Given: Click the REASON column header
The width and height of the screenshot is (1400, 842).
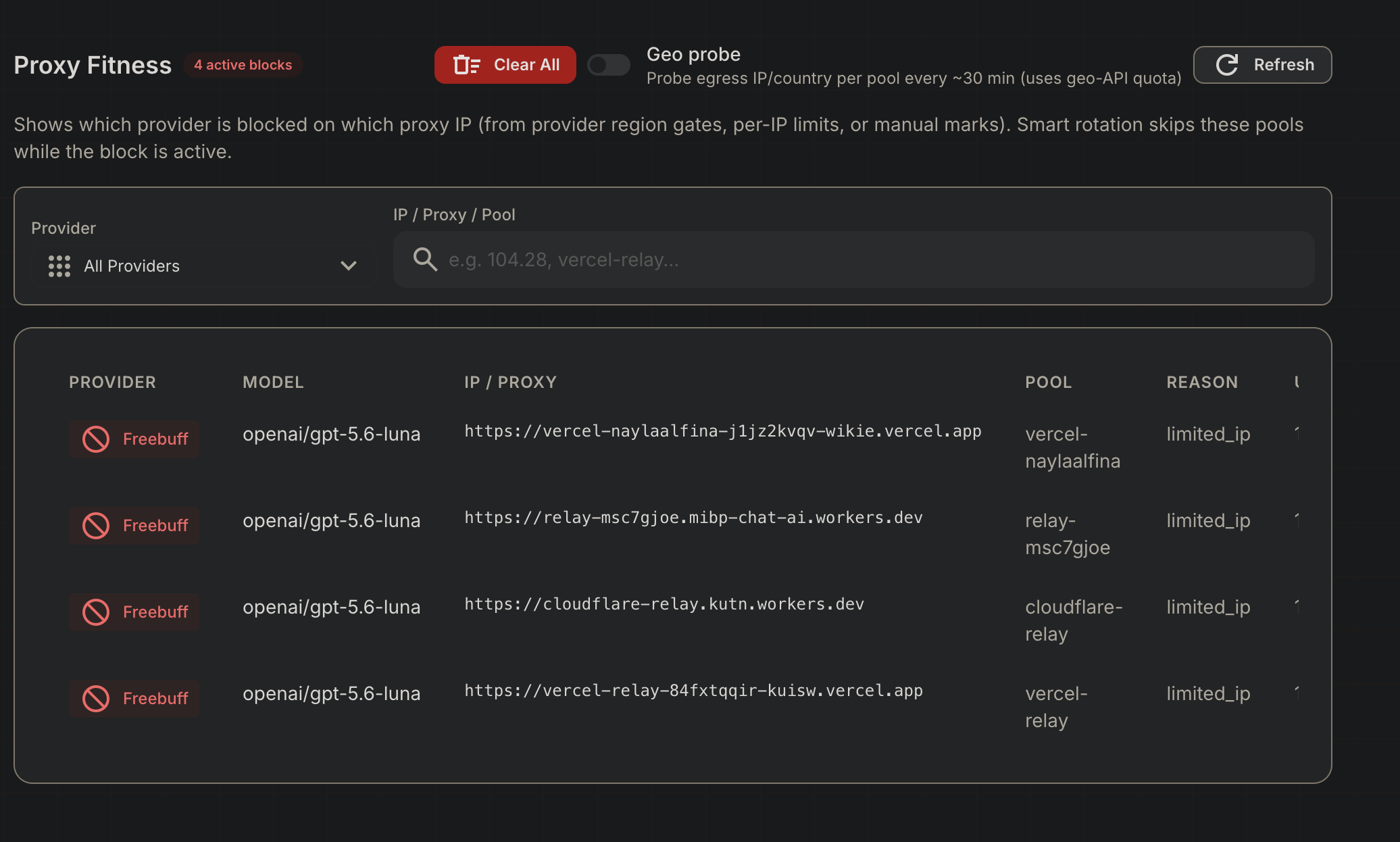Looking at the screenshot, I should click(1202, 382).
